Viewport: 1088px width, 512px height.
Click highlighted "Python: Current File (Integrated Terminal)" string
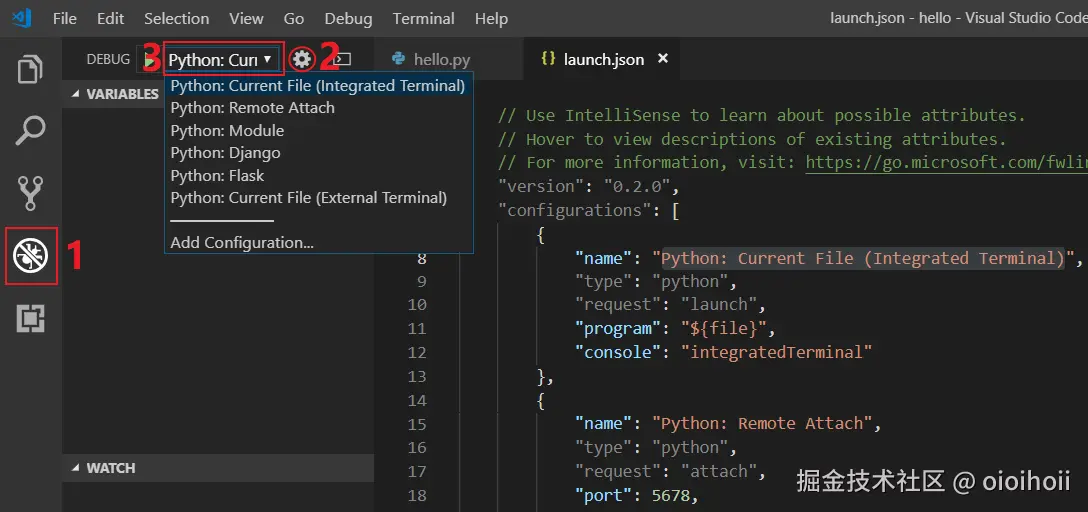(862, 259)
